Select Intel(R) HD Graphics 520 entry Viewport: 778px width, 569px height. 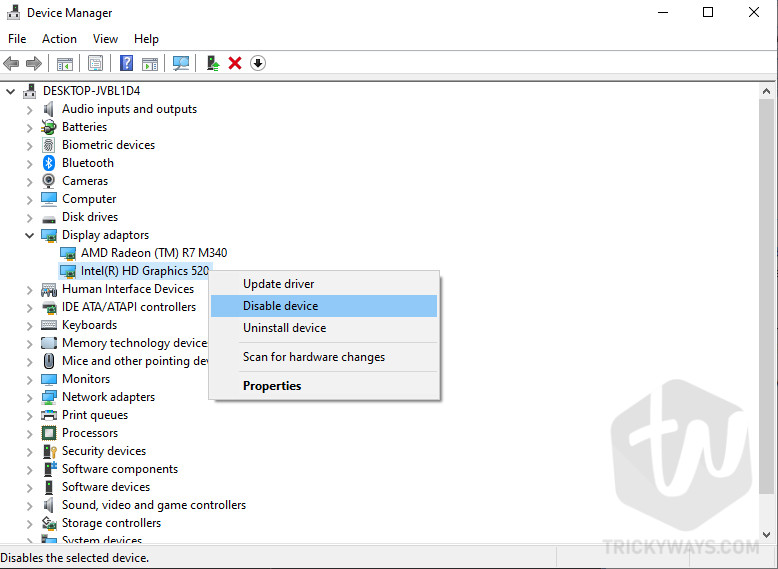(135, 271)
